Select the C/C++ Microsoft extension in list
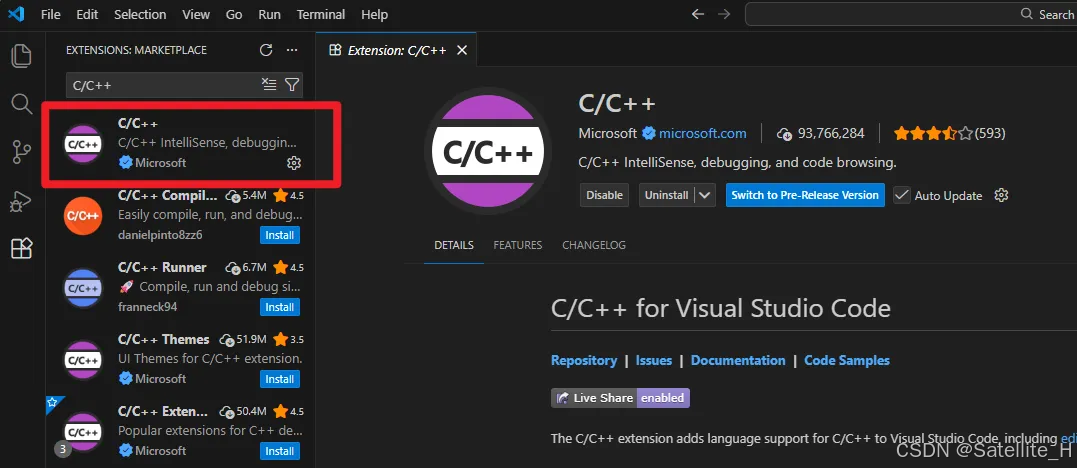Screen dimensions: 1077x468 coord(183,144)
